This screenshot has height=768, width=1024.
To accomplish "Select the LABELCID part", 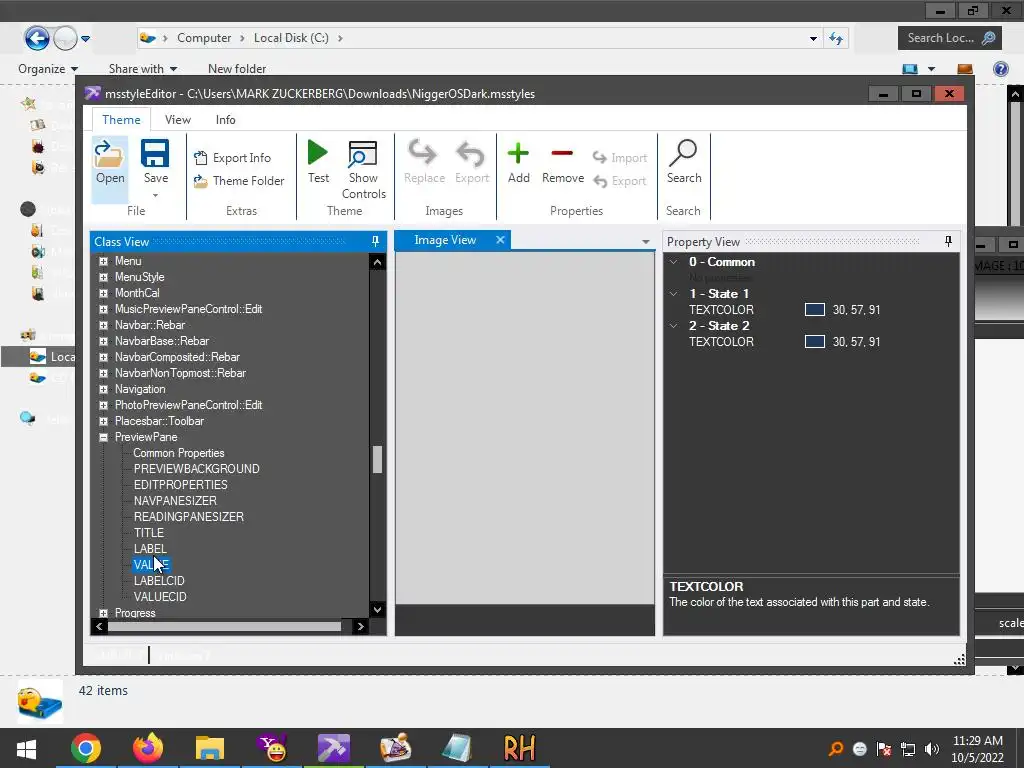I will click(x=159, y=581).
